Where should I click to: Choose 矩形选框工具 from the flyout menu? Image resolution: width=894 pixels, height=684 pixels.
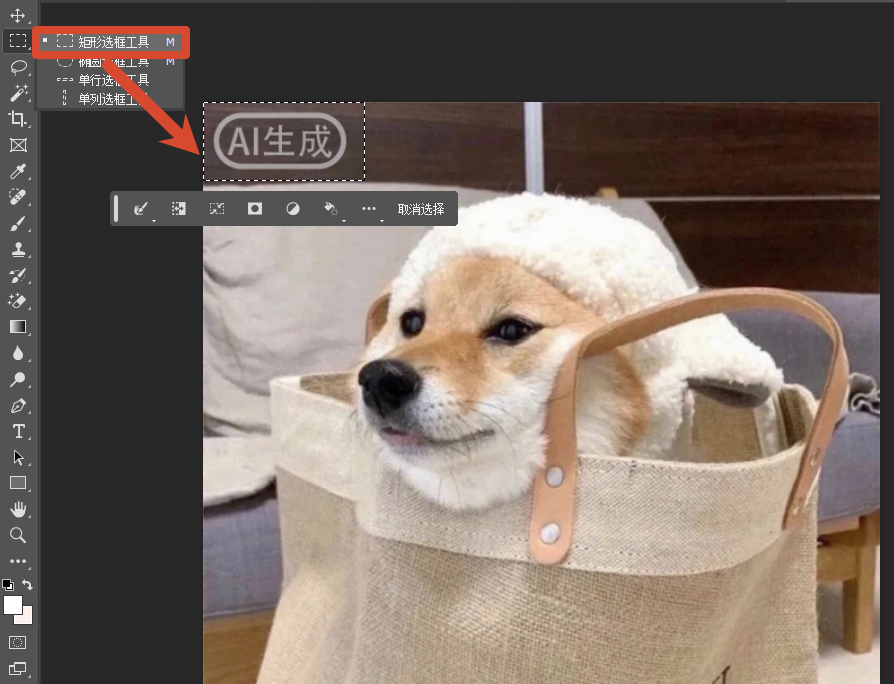(x=111, y=42)
